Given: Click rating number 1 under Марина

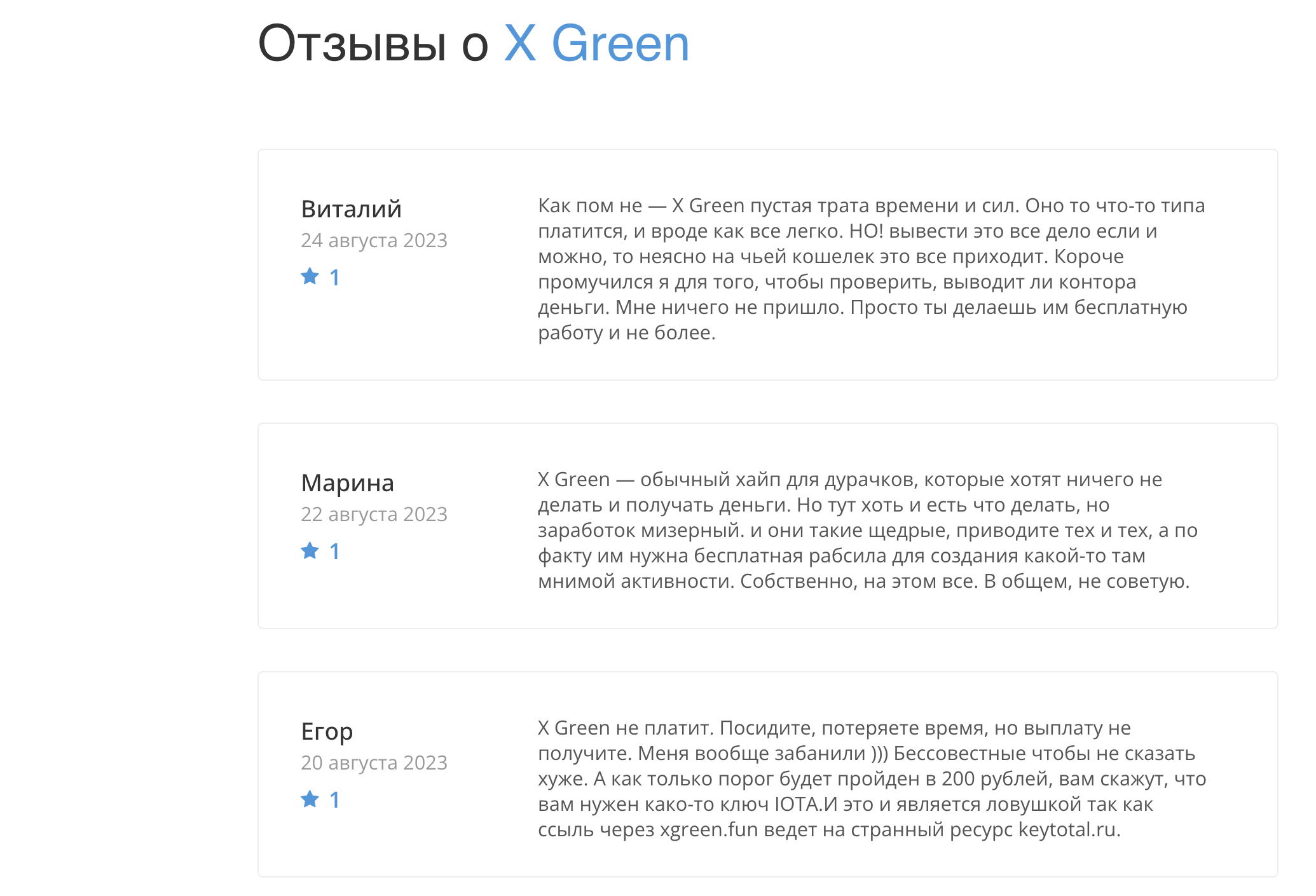Looking at the screenshot, I should pos(334,552).
